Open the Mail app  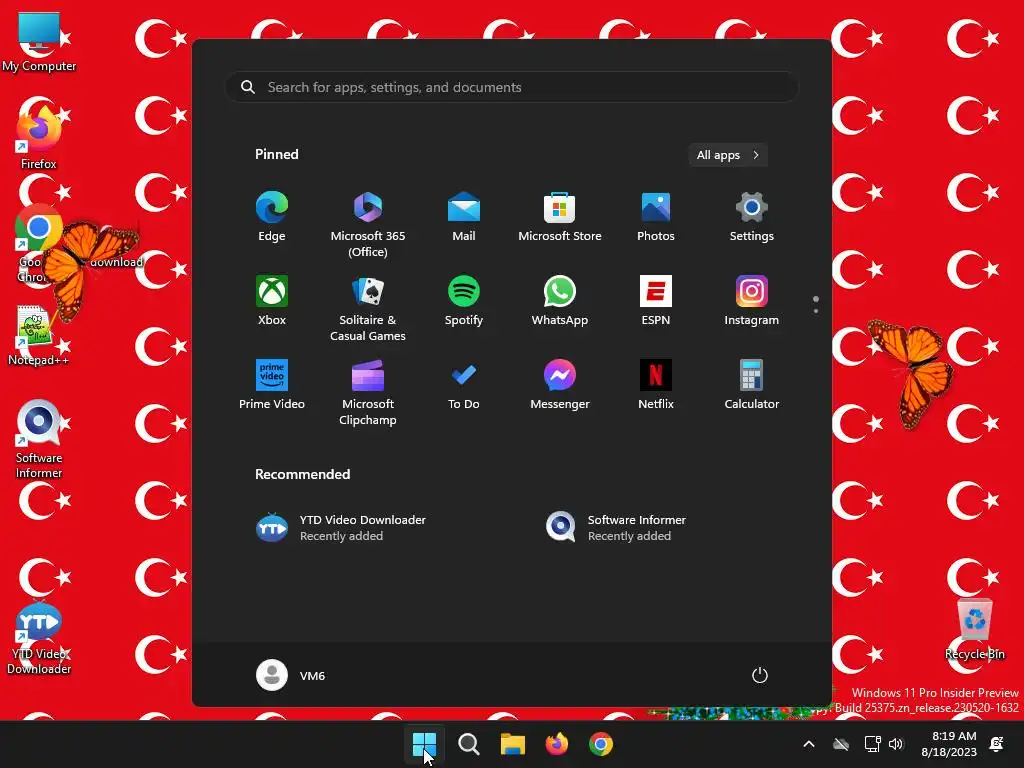(x=464, y=217)
